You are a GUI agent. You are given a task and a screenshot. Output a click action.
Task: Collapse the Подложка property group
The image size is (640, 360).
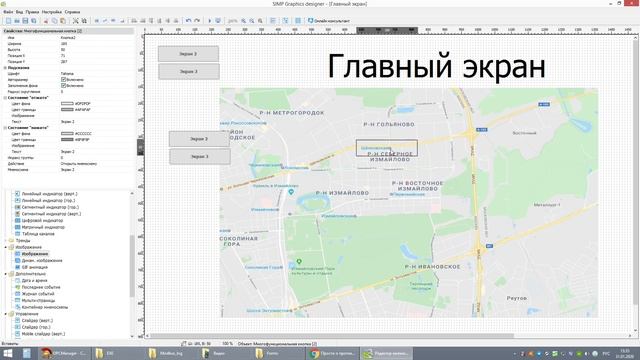tap(5, 68)
